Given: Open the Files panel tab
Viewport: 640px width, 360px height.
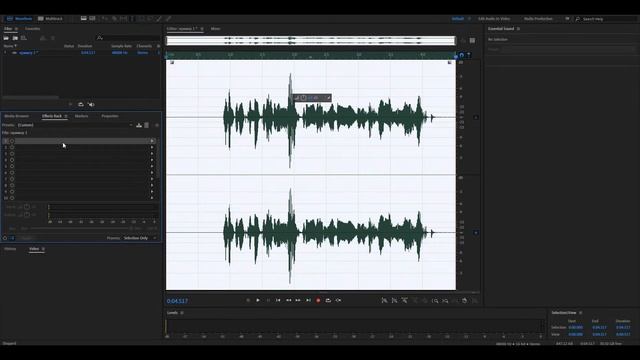Looking at the screenshot, I should click(8, 29).
